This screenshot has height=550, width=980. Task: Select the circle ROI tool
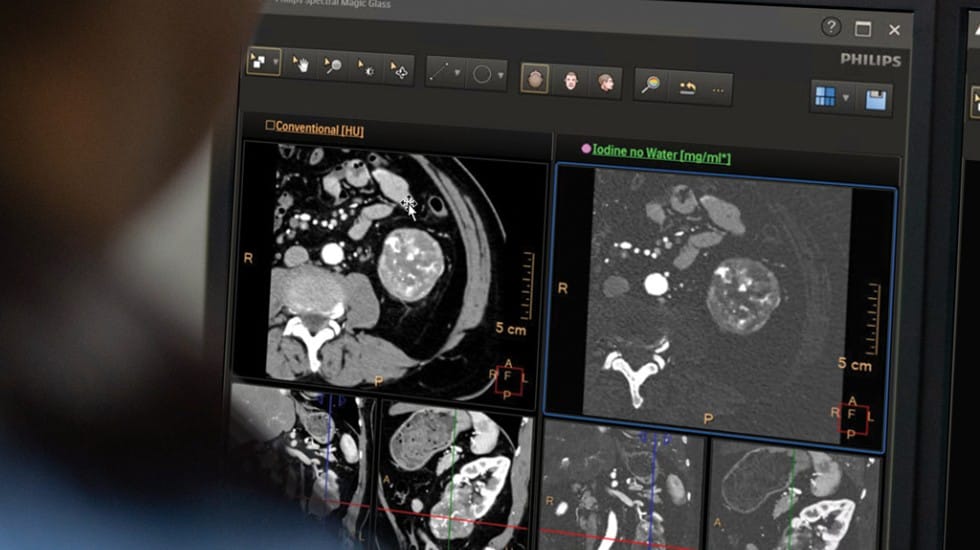click(482, 74)
